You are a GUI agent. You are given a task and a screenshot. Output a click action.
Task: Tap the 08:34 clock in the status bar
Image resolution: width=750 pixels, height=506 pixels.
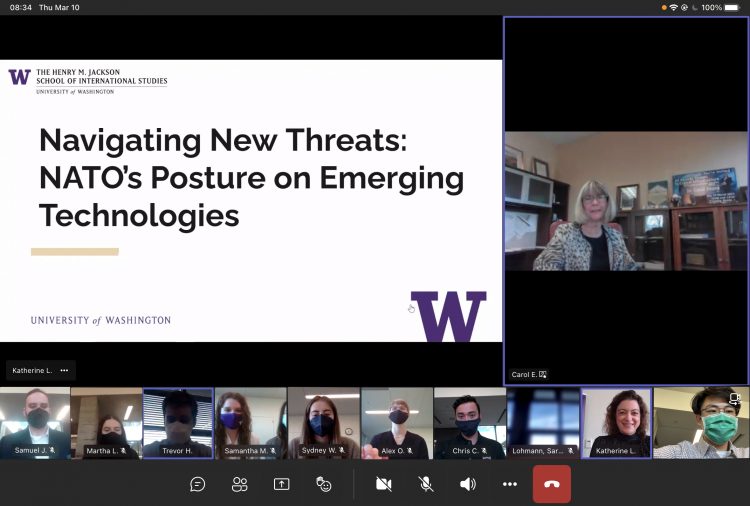pos(21,7)
